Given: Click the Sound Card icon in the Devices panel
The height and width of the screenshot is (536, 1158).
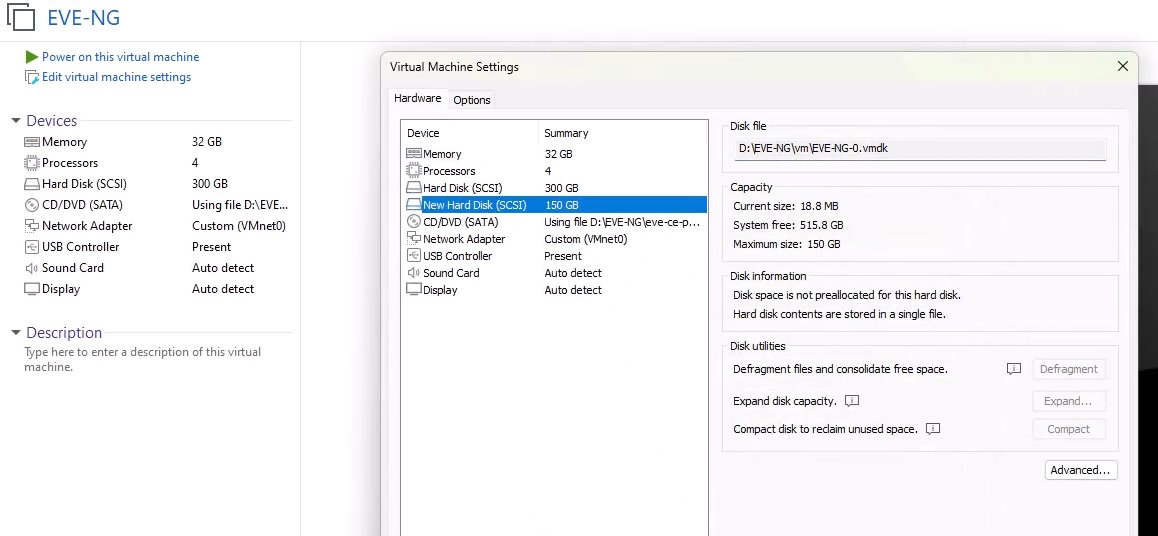Looking at the screenshot, I should click(x=32, y=268).
